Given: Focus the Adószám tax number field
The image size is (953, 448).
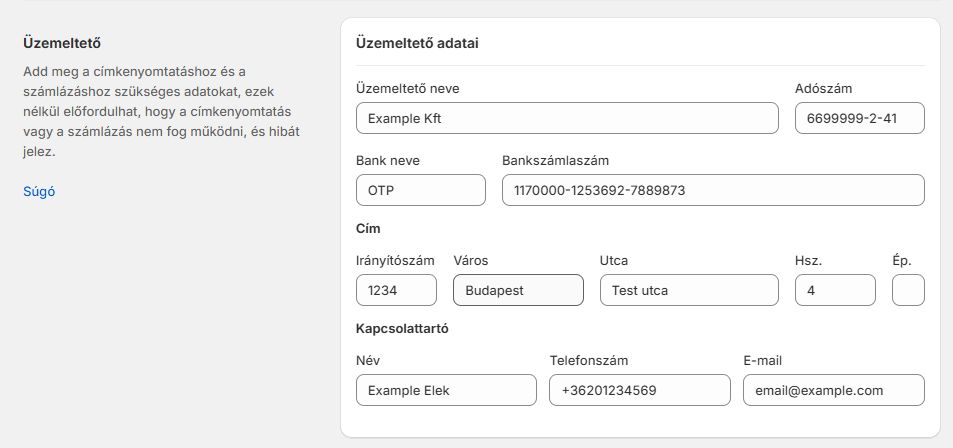Looking at the screenshot, I should tap(859, 118).
